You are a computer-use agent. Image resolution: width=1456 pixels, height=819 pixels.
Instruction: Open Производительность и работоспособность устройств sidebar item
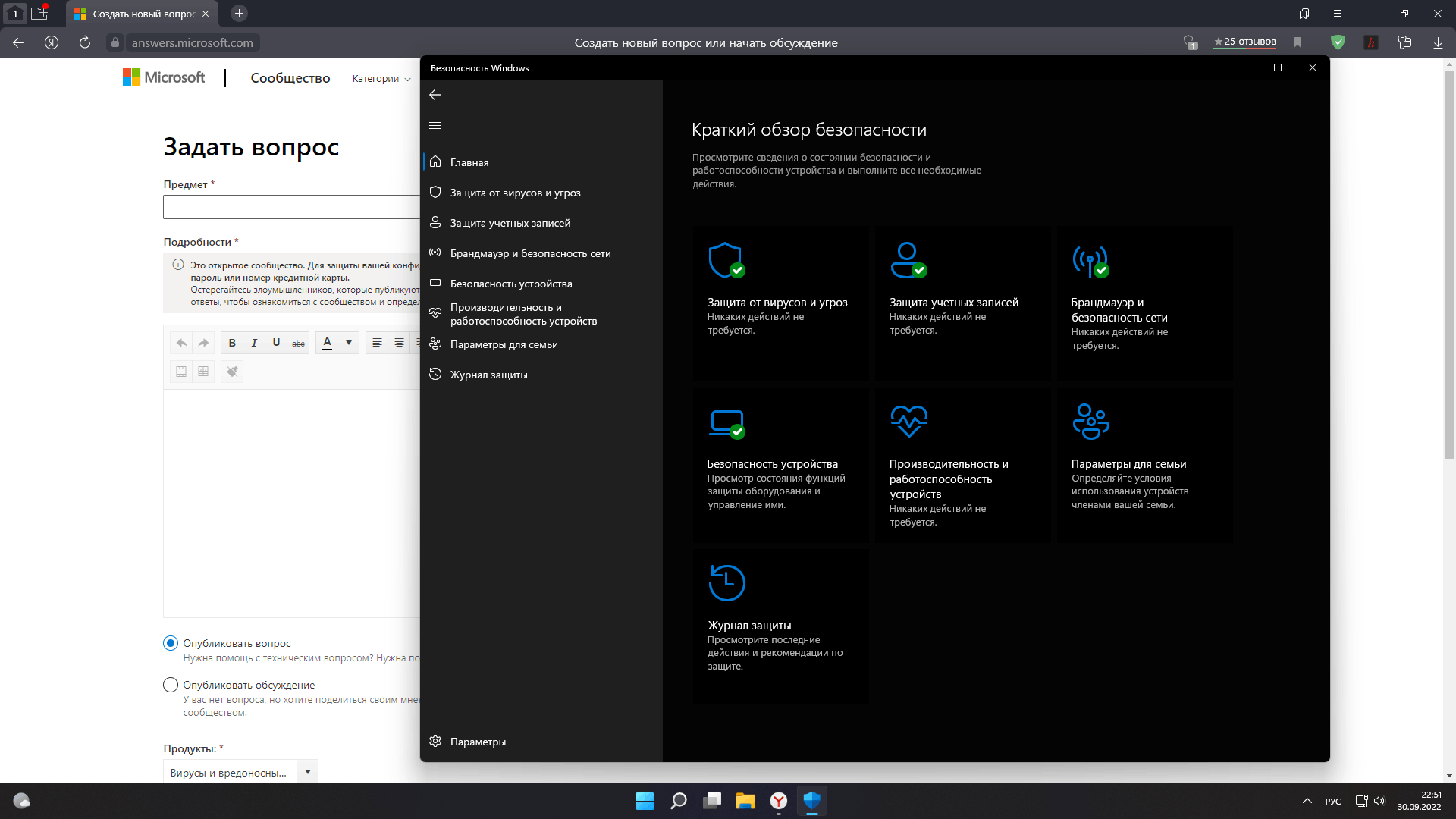523,314
